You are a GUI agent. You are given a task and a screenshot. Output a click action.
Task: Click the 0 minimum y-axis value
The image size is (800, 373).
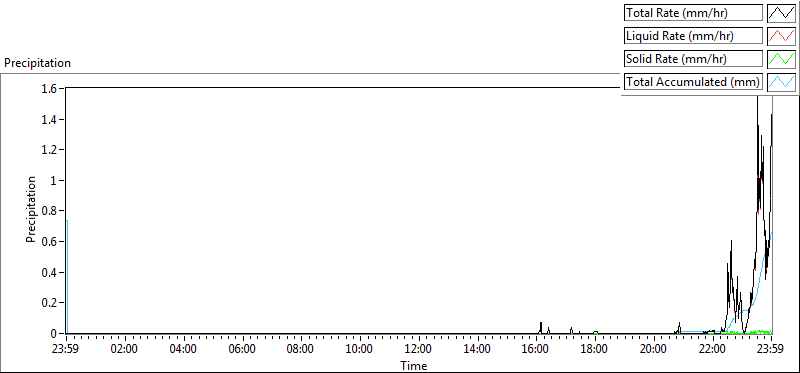point(58,334)
